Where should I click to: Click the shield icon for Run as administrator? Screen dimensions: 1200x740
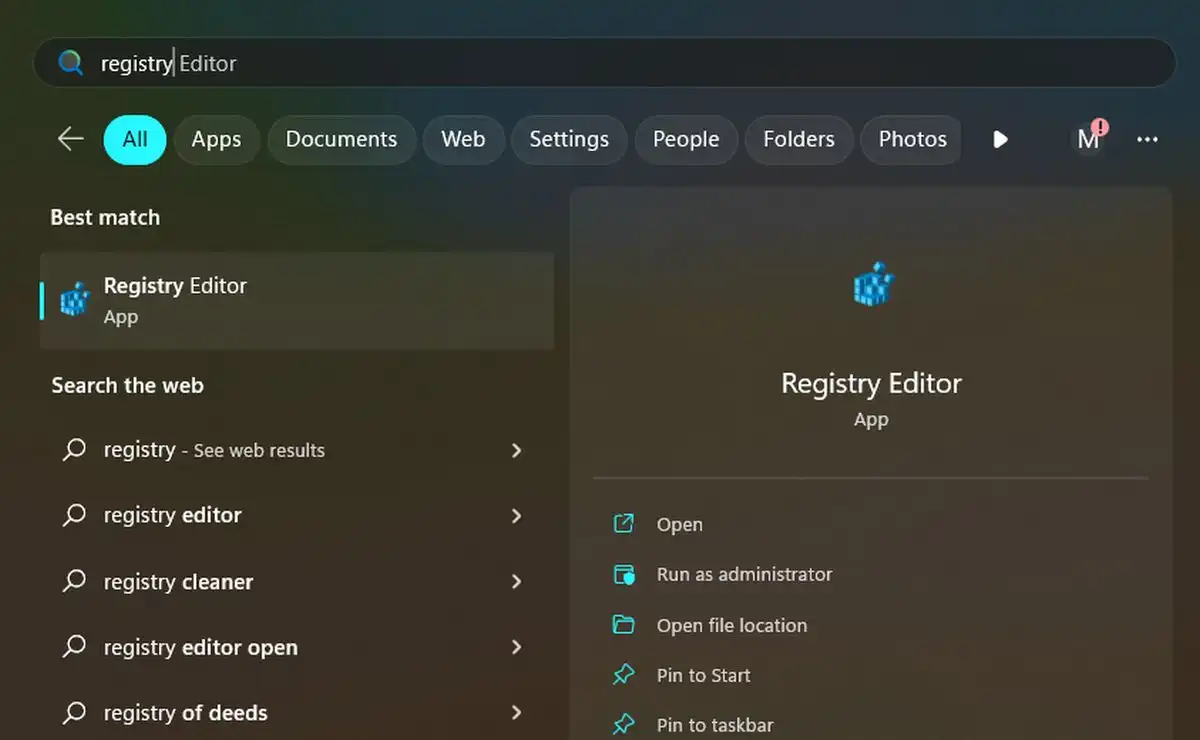[623, 574]
